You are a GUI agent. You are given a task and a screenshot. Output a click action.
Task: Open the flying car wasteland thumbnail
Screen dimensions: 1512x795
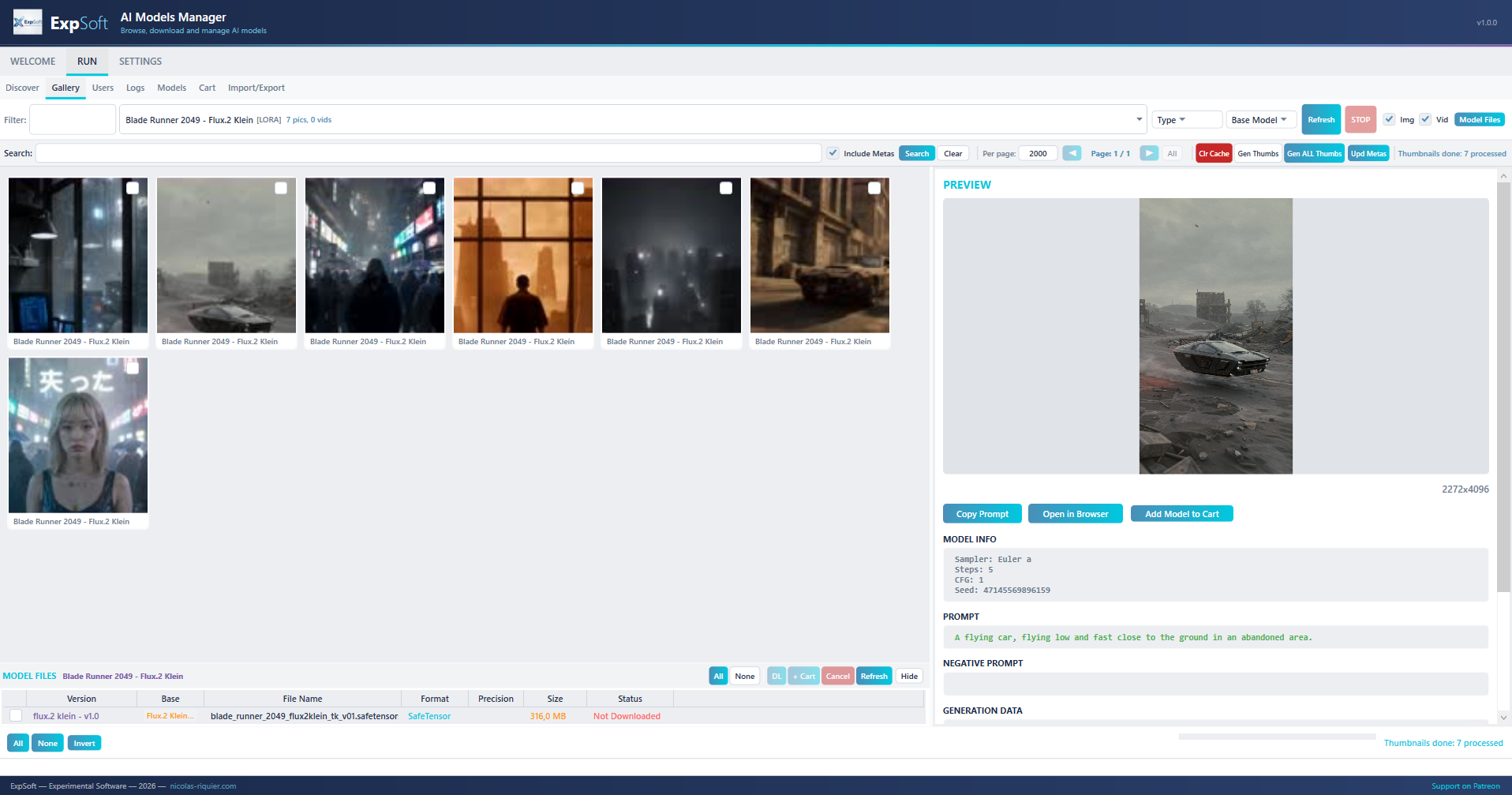[226, 255]
